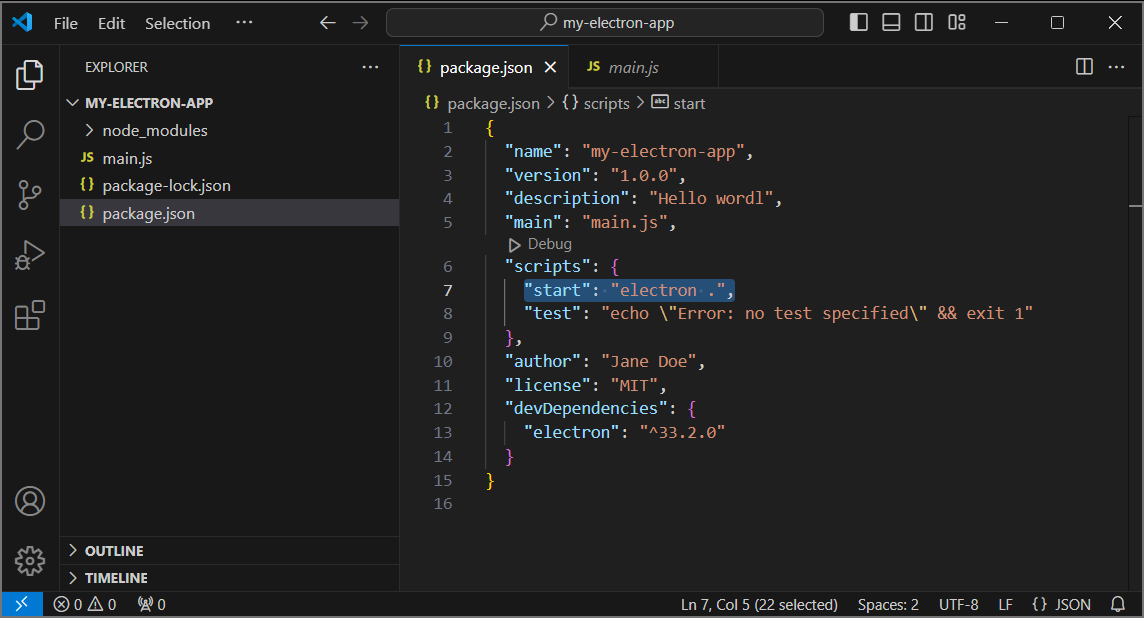Screen dimensions: 1144x618
Task: Open the Run and Debug view
Action: point(30,255)
